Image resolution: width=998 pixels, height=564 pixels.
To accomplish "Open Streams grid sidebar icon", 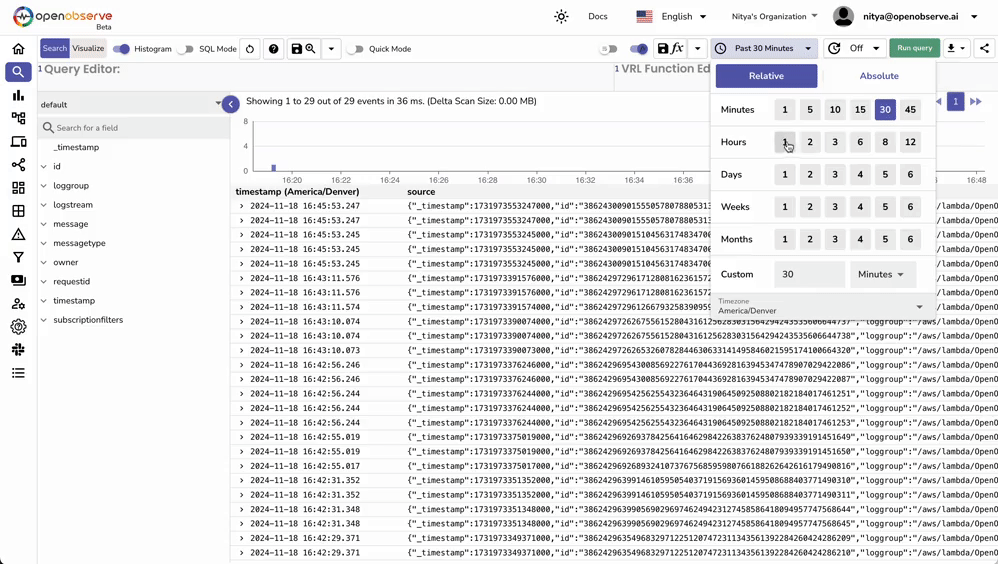I will [x=18, y=211].
